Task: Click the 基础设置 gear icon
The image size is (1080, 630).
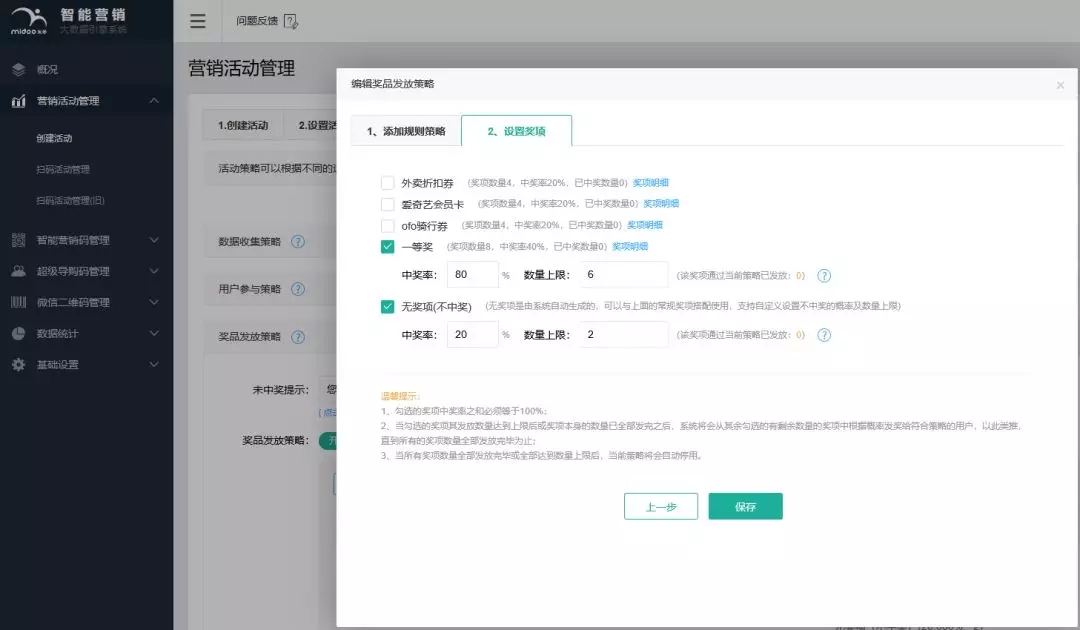Action: coord(19,364)
